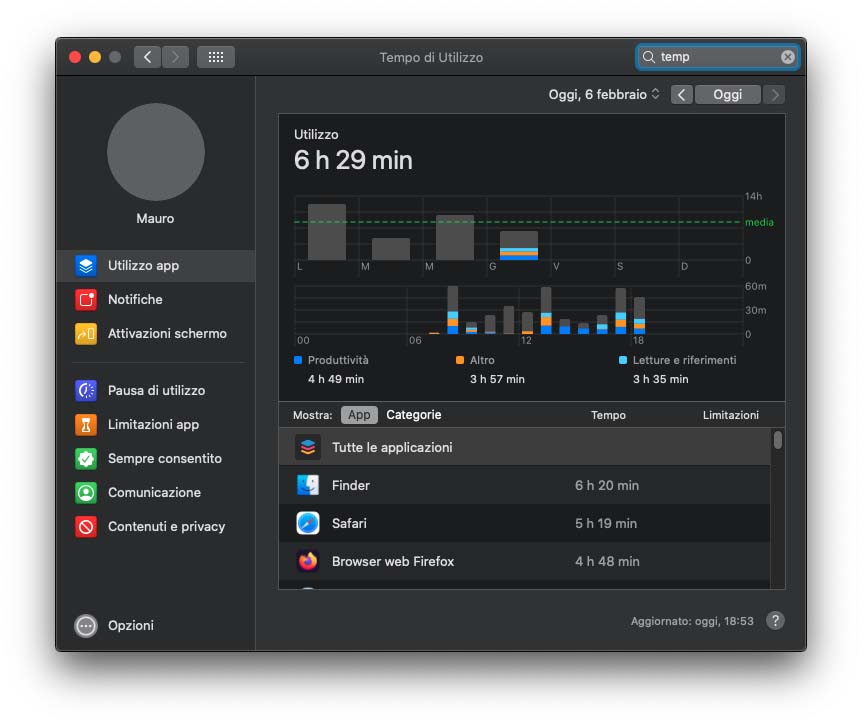Click Finder time 6 h 20 min
This screenshot has width=862, height=725.
point(607,485)
